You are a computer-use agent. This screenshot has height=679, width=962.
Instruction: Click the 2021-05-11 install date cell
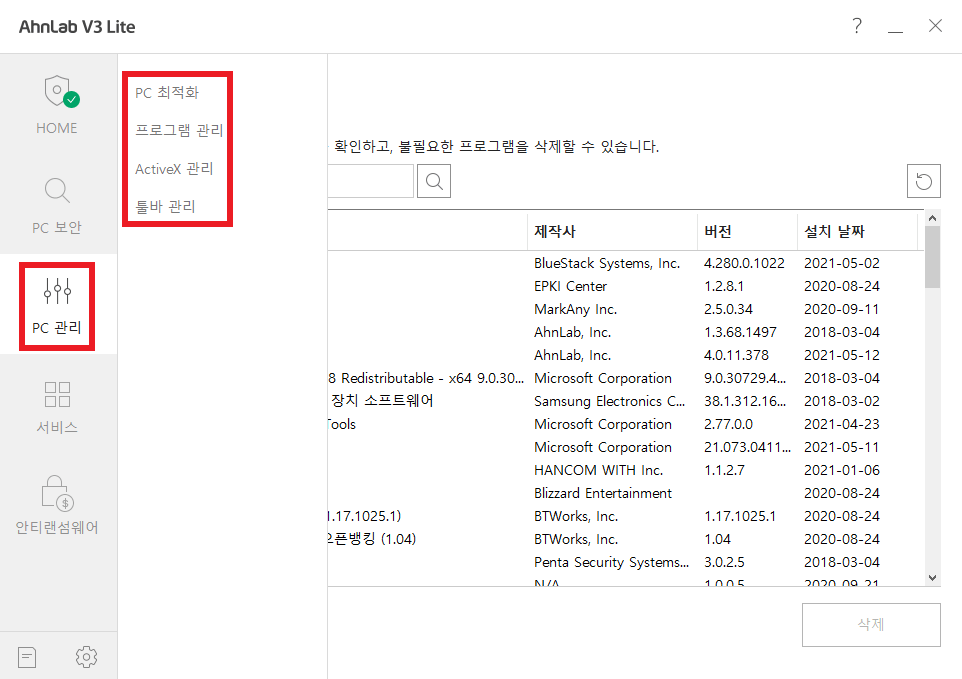click(x=842, y=447)
